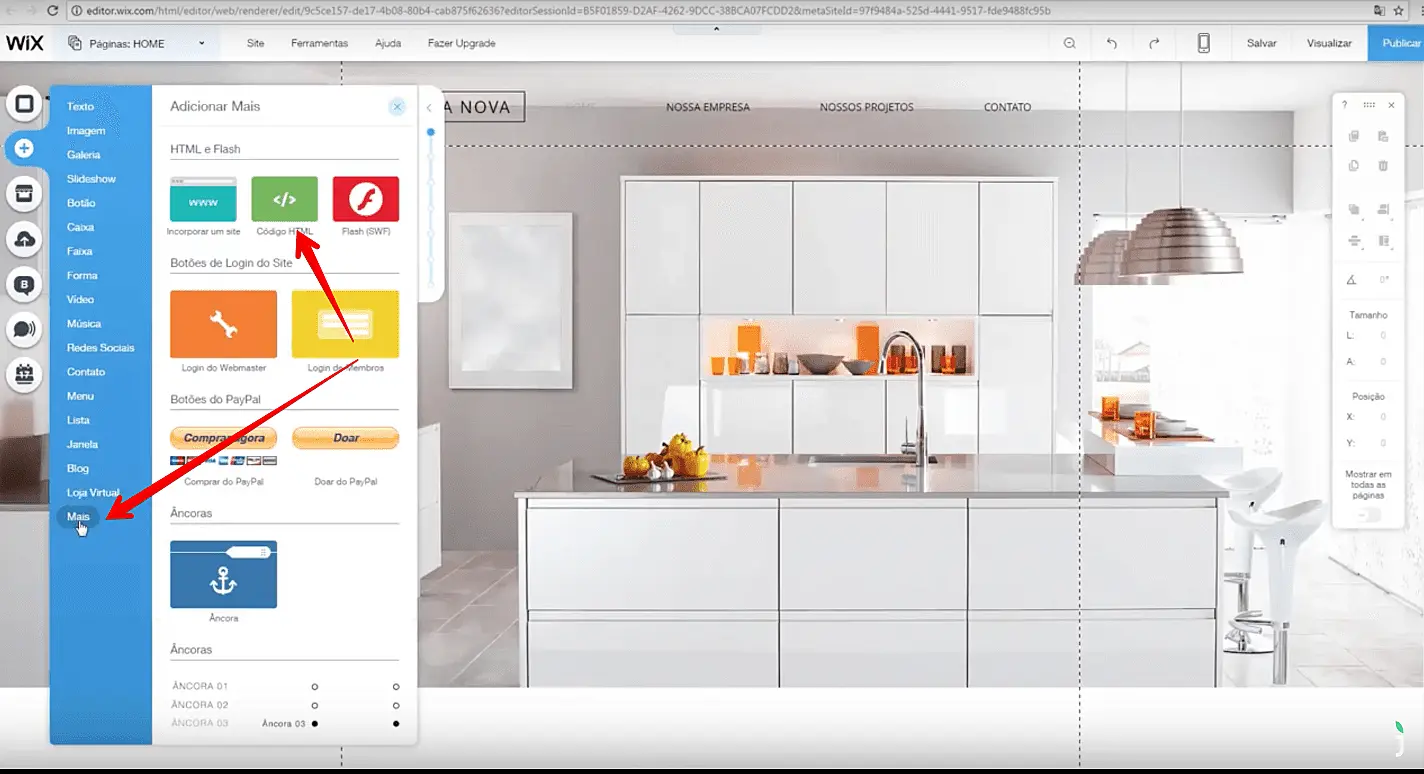Screen dimensions: 1424x774
Task: Open the Ferramentas menu
Action: [319, 43]
